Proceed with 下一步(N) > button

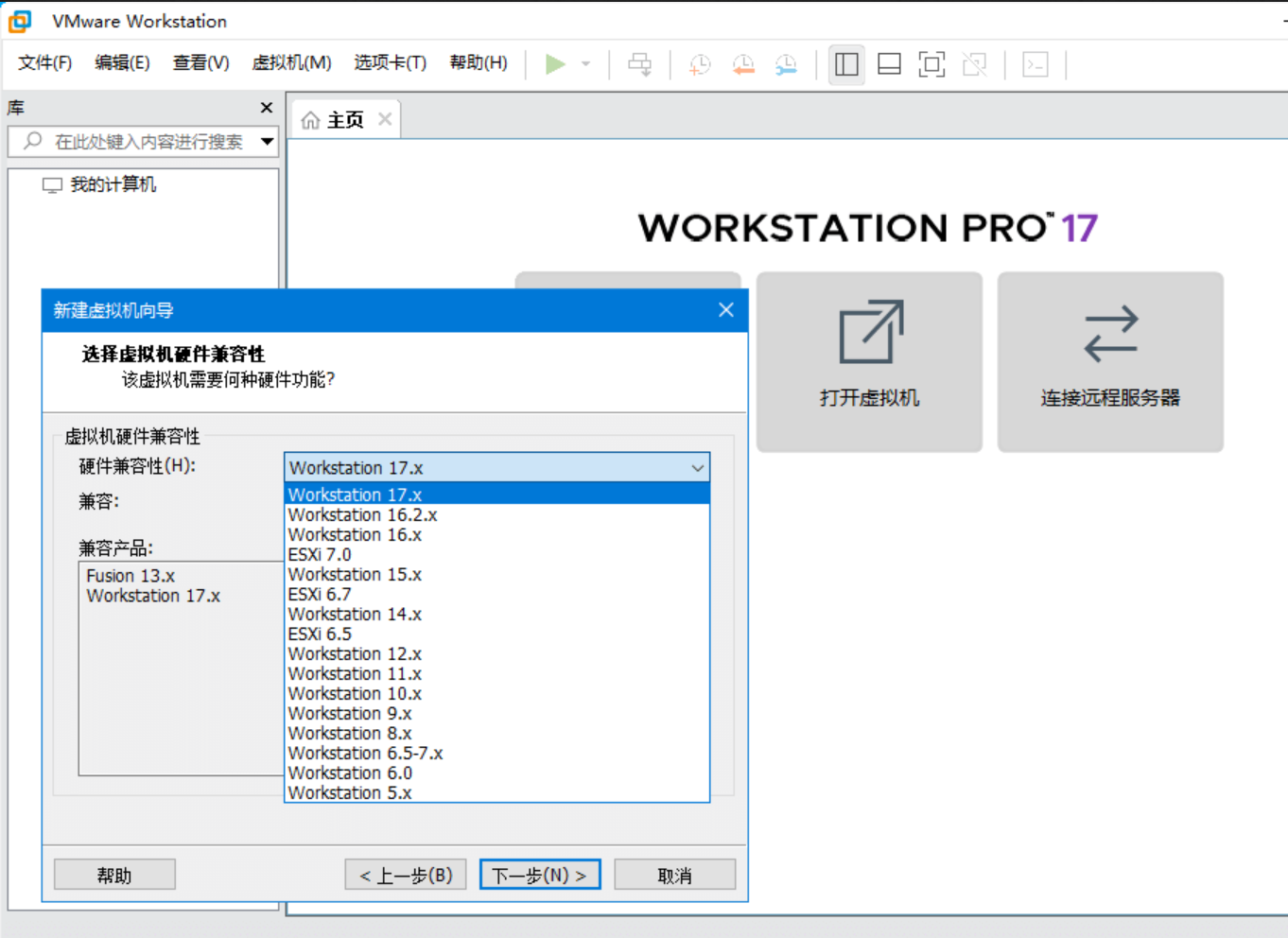pos(540,875)
